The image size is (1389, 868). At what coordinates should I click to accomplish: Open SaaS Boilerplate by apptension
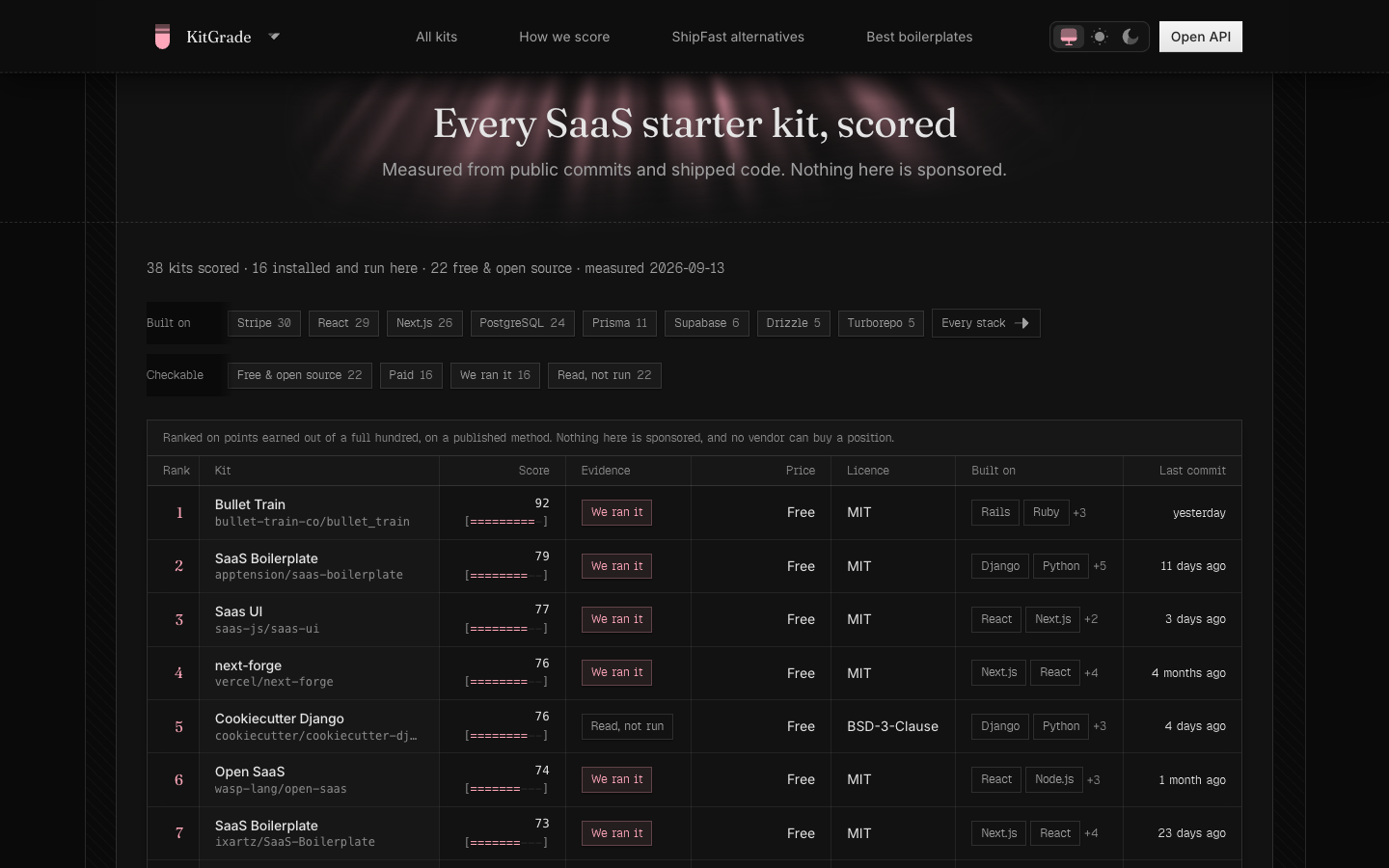tap(266, 558)
